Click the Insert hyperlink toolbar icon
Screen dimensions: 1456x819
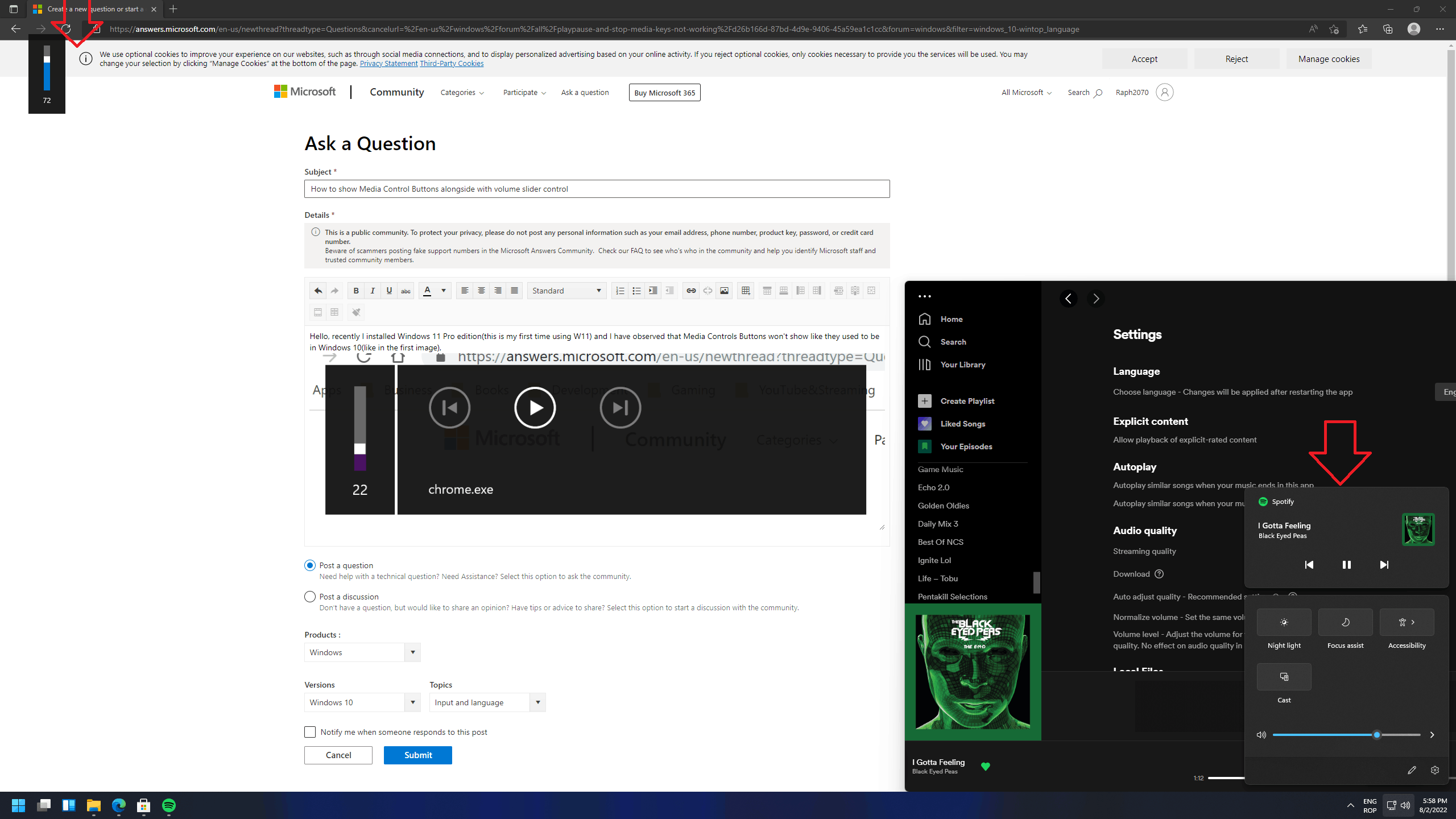point(691,291)
